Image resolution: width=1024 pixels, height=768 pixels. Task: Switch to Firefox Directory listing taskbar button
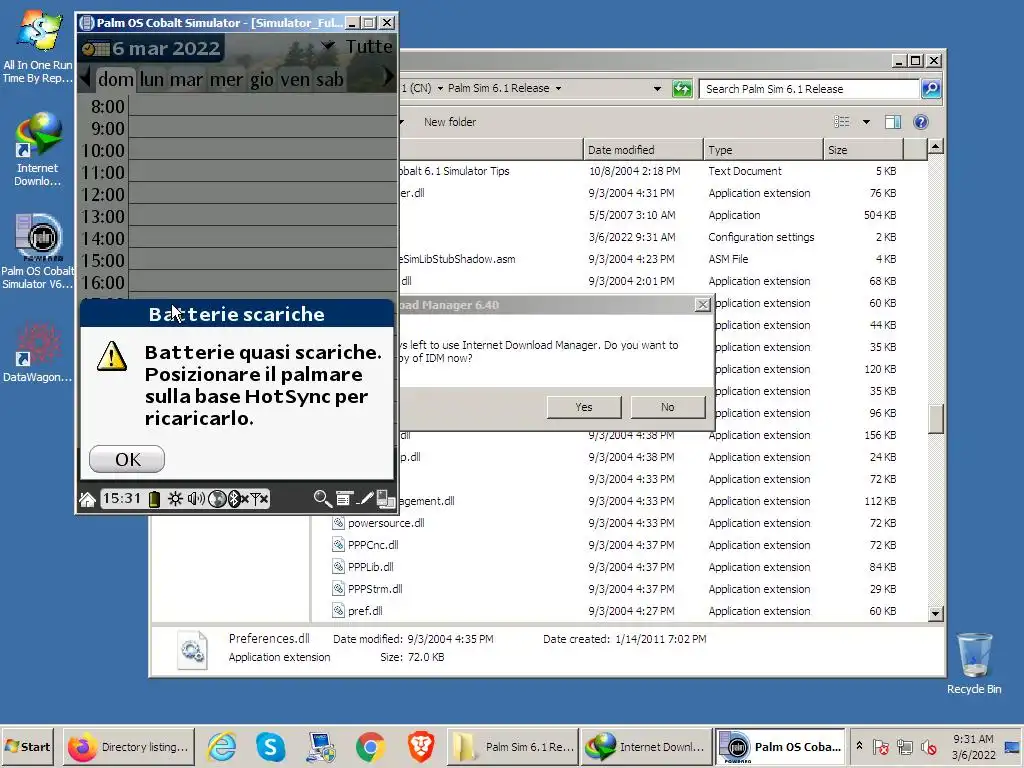(129, 746)
